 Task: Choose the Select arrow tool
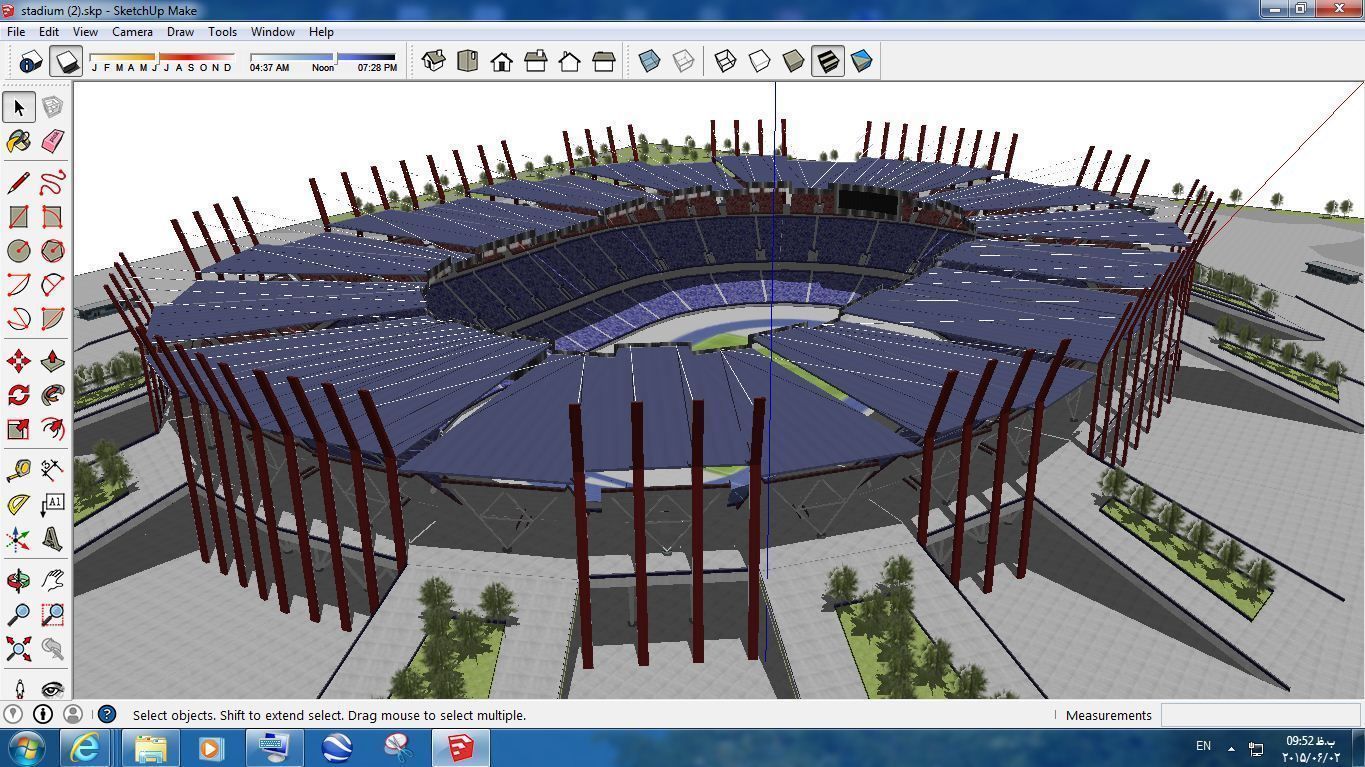pos(18,107)
